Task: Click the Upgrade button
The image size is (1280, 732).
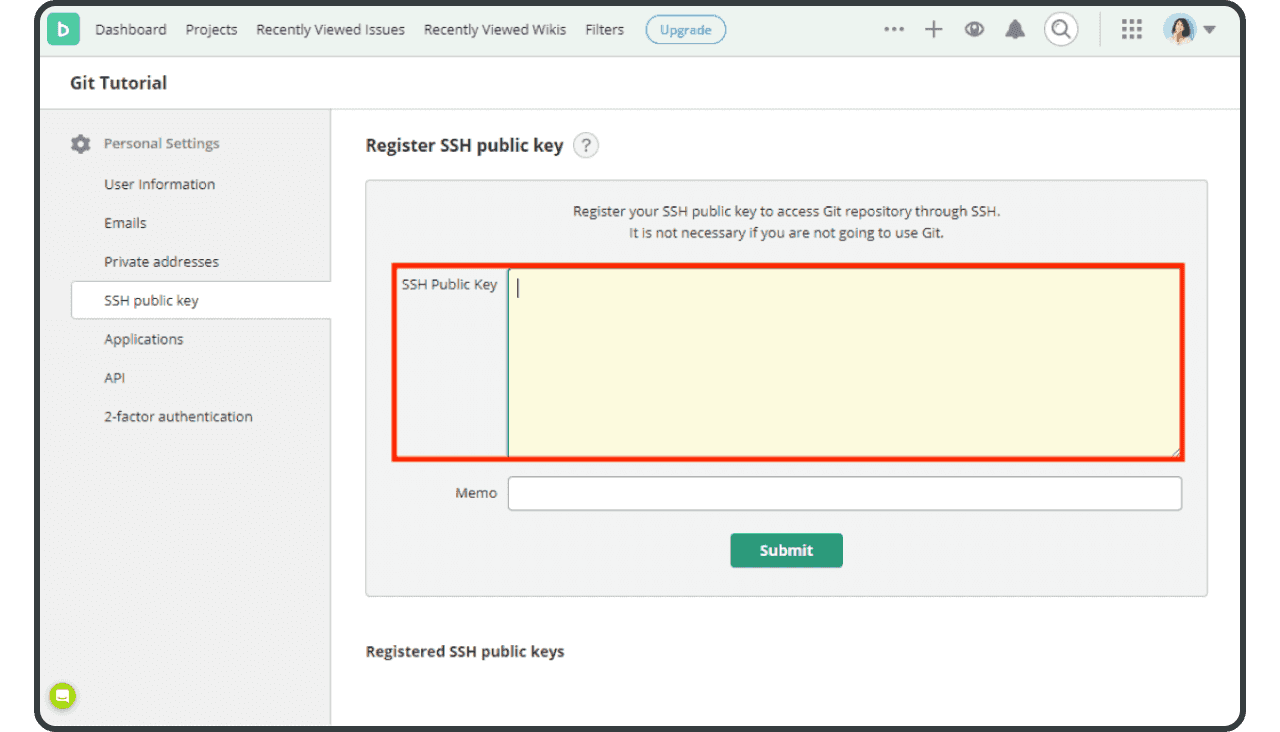Action: (x=685, y=29)
